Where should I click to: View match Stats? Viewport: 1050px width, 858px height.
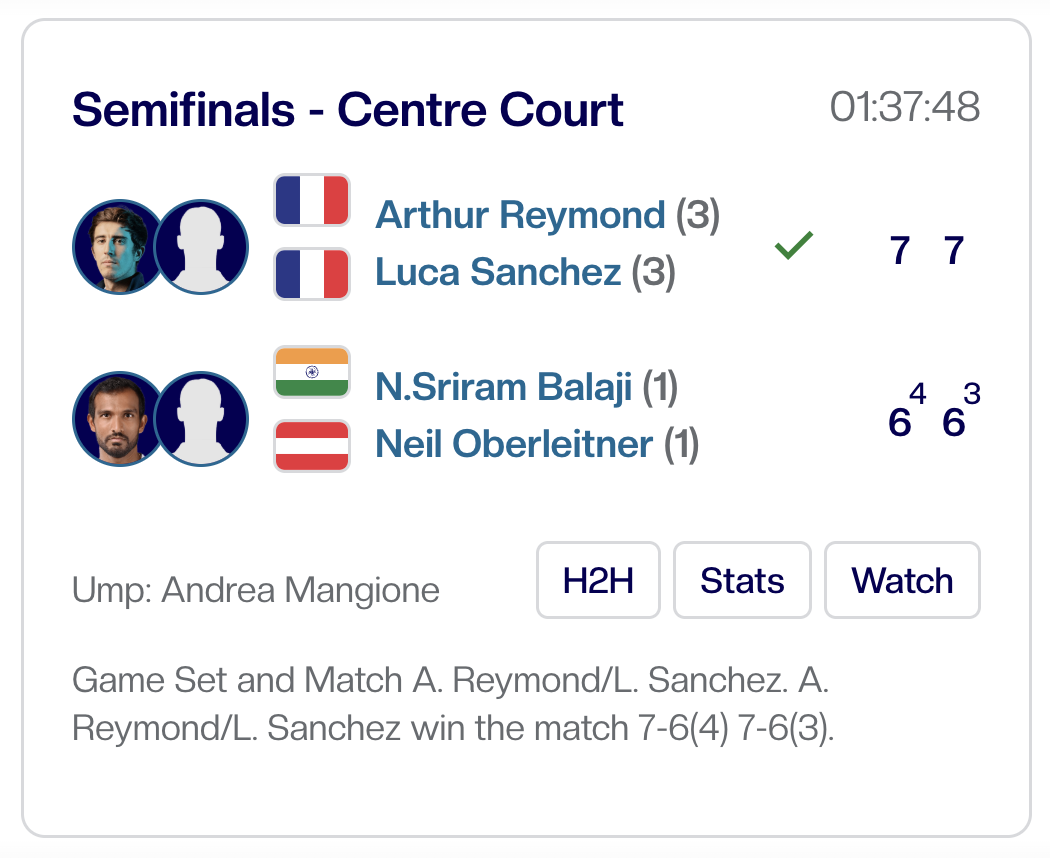(742, 580)
